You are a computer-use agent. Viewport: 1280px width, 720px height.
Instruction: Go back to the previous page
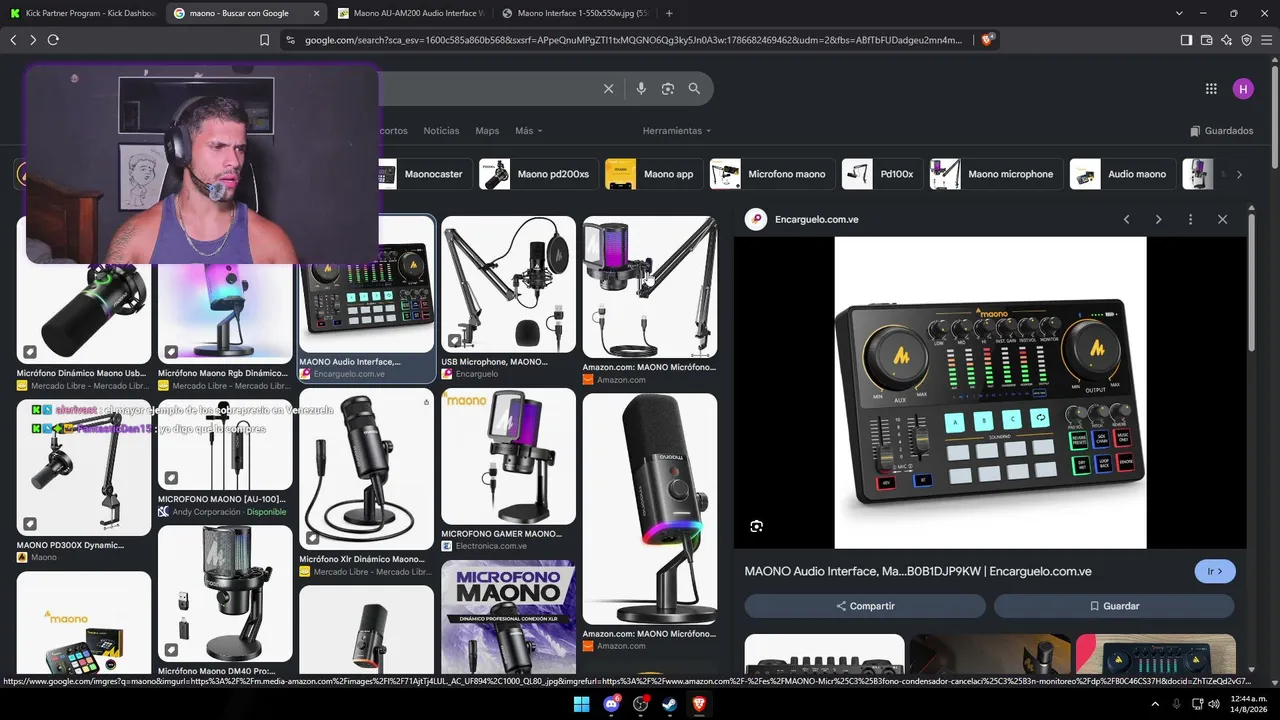point(13,40)
